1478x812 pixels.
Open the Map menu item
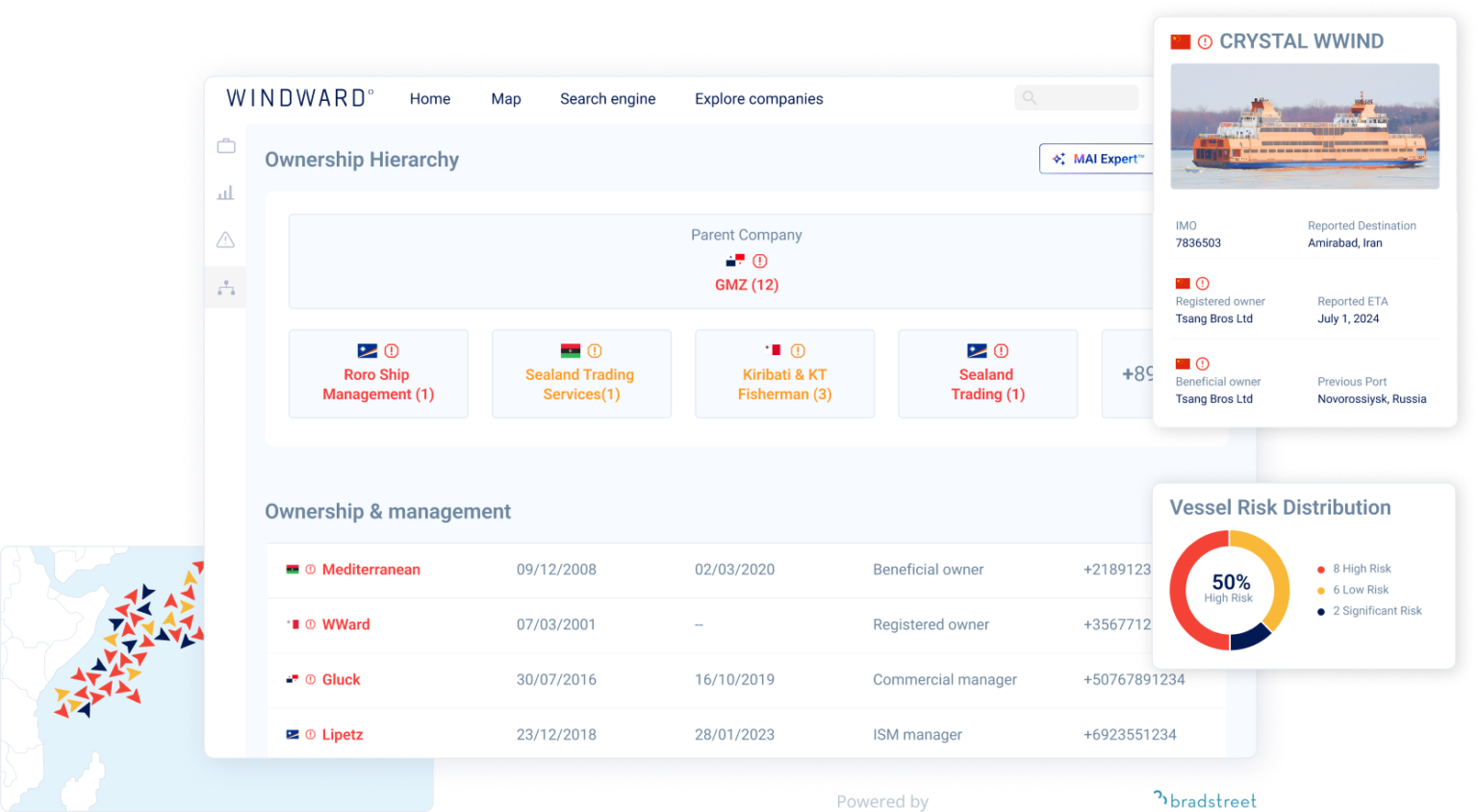[506, 98]
